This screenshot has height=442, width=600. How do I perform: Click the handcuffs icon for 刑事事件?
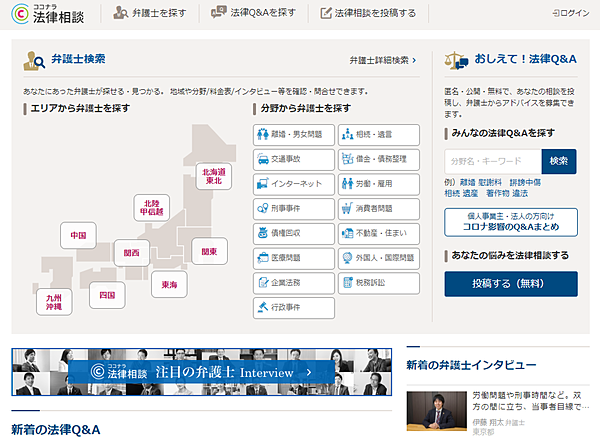[262, 208]
